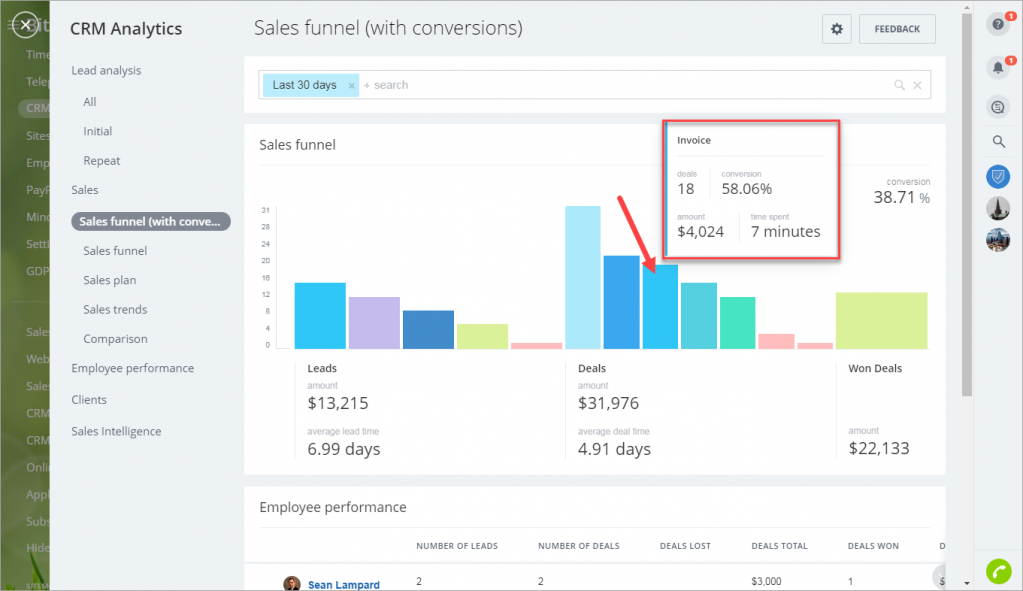
Task: Click in the filter search field
Action: 620,86
